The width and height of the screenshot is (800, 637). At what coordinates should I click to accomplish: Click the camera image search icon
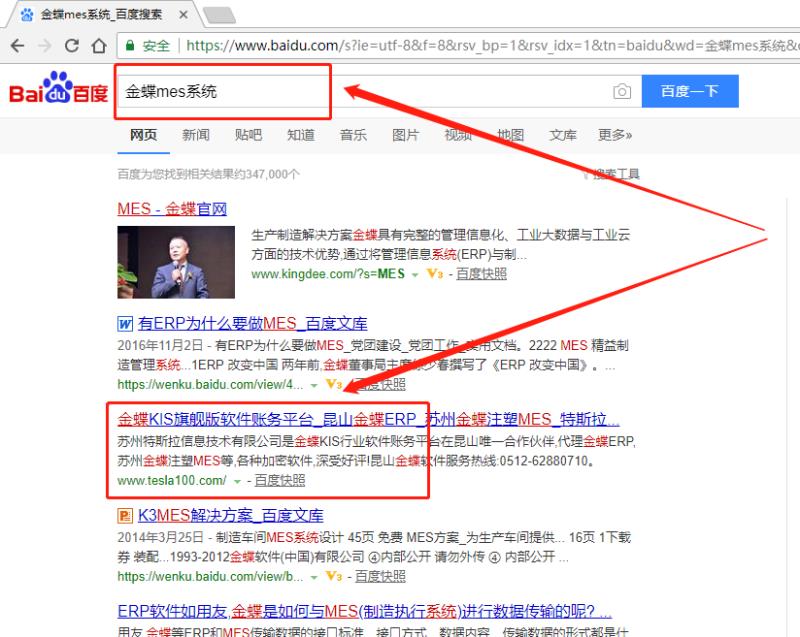coord(622,91)
